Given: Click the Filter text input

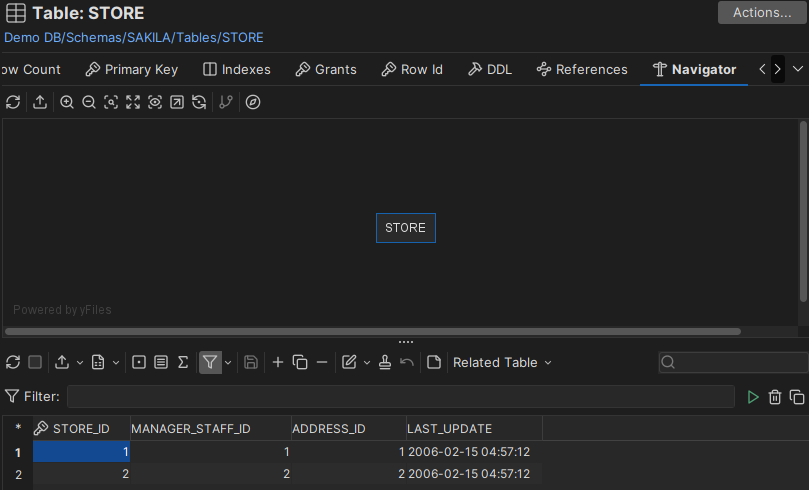Looking at the screenshot, I should (401, 397).
